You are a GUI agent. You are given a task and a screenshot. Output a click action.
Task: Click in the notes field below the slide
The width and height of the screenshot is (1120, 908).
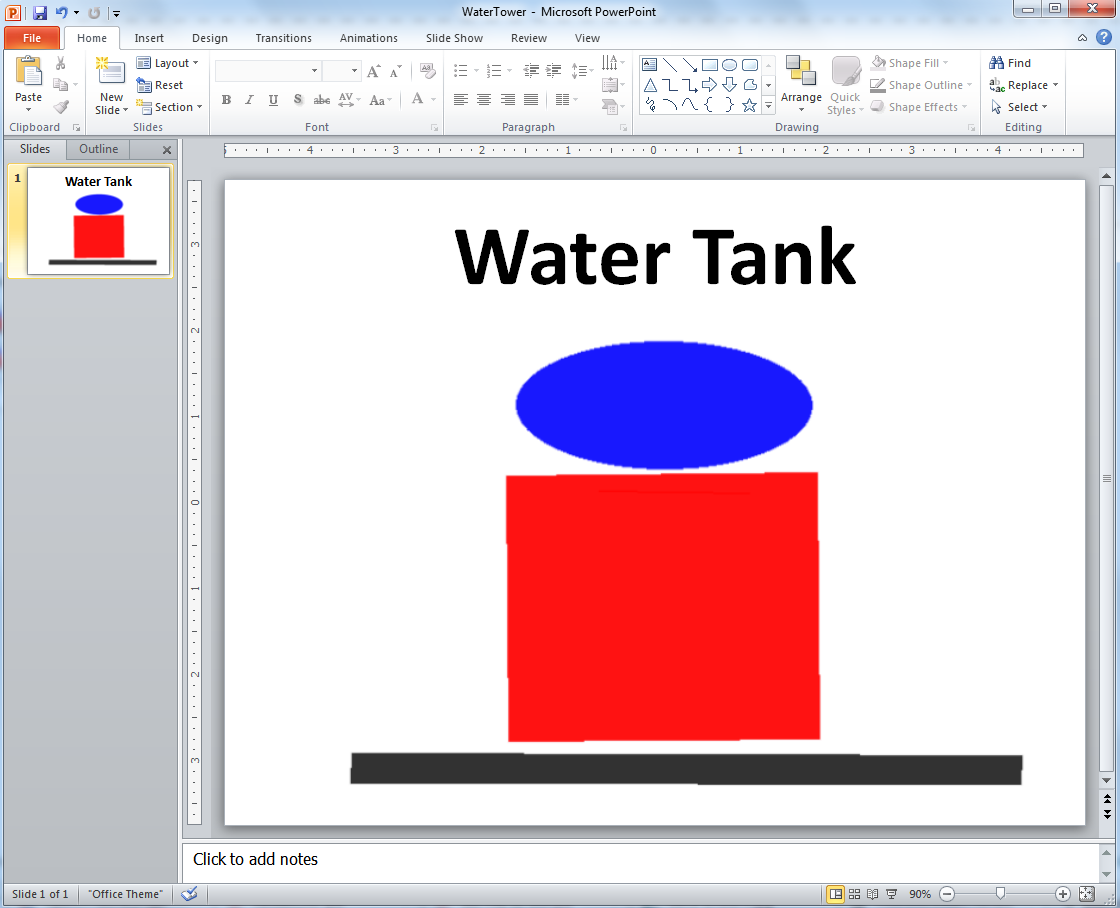point(640,860)
